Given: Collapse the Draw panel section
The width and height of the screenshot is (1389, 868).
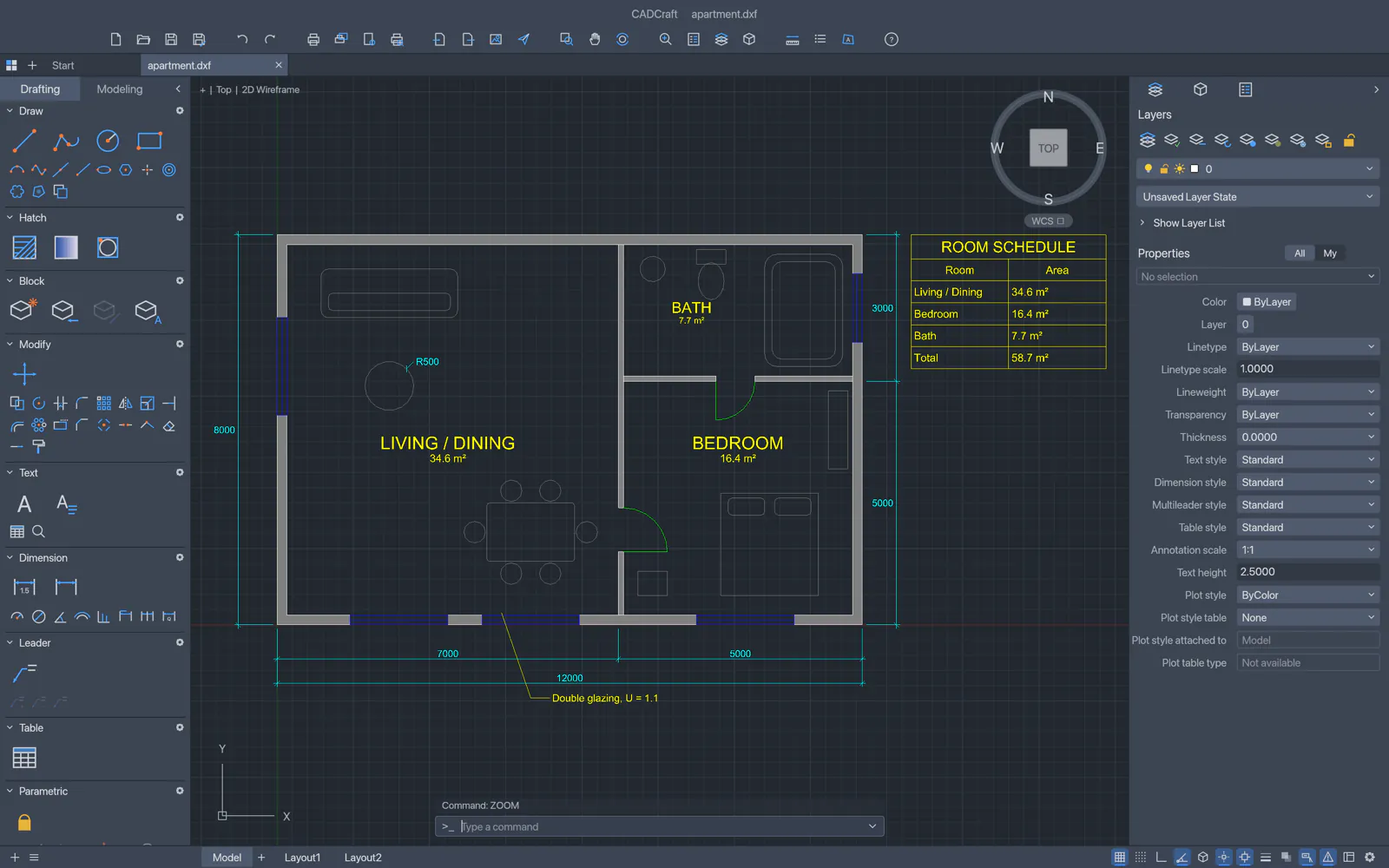Looking at the screenshot, I should point(10,111).
